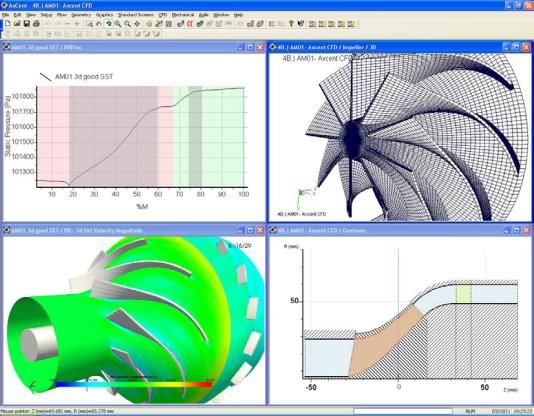Open the Geometry menu
Image resolution: width=534 pixels, height=416 pixels.
click(81, 15)
